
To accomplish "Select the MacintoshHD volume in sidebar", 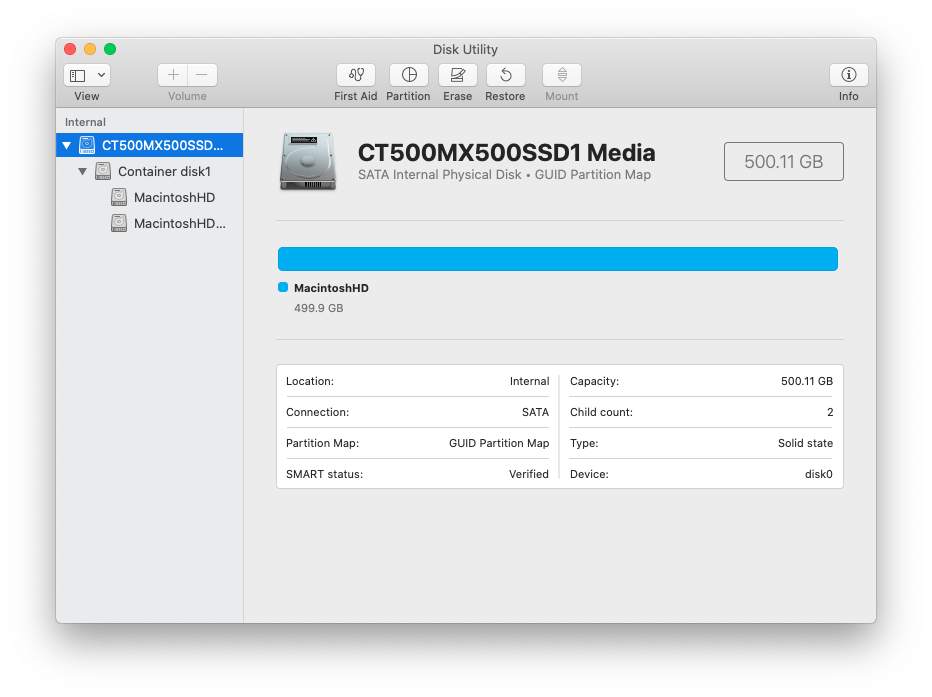I will [x=149, y=197].
